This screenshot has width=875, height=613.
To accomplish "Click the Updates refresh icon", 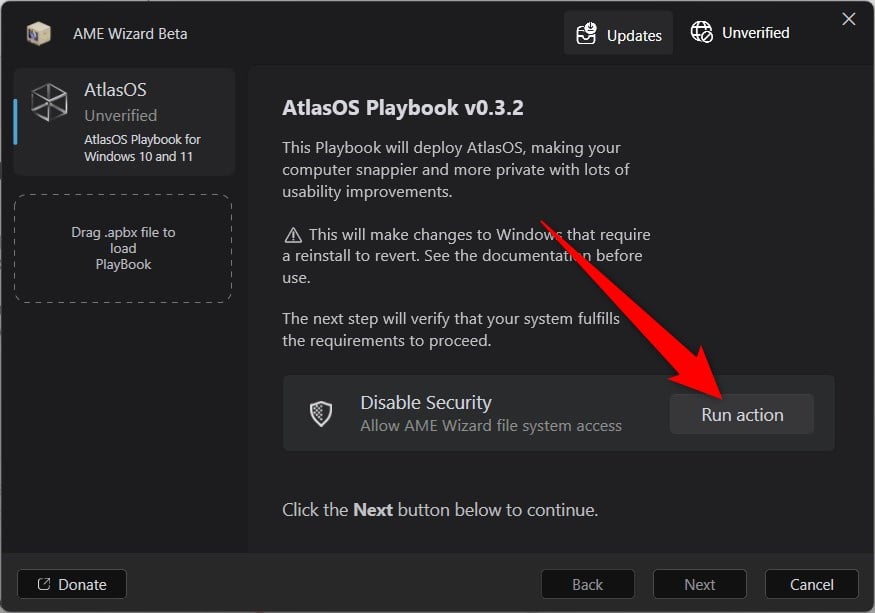I will click(x=589, y=32).
